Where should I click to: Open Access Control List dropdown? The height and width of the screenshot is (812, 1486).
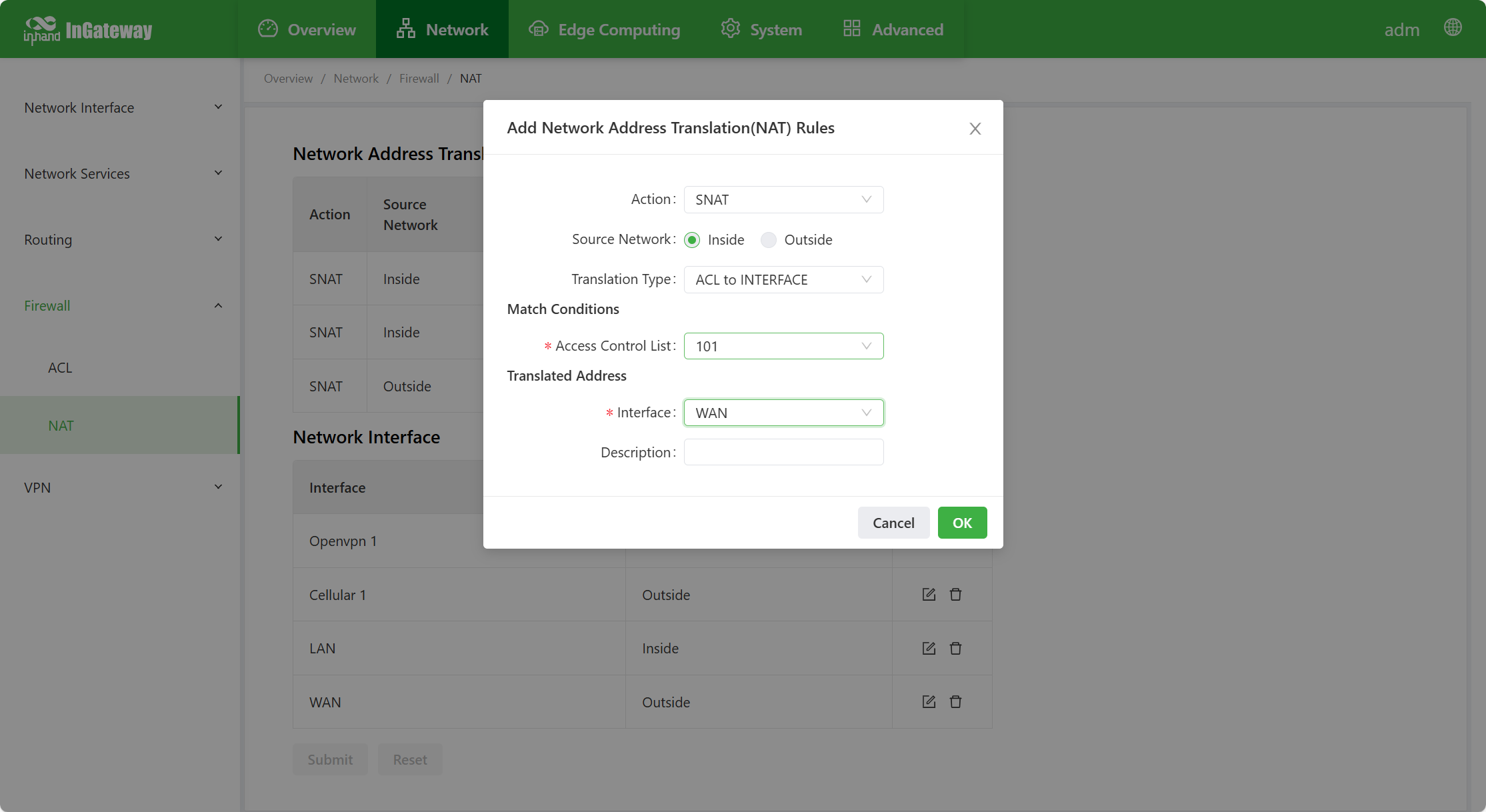783,346
